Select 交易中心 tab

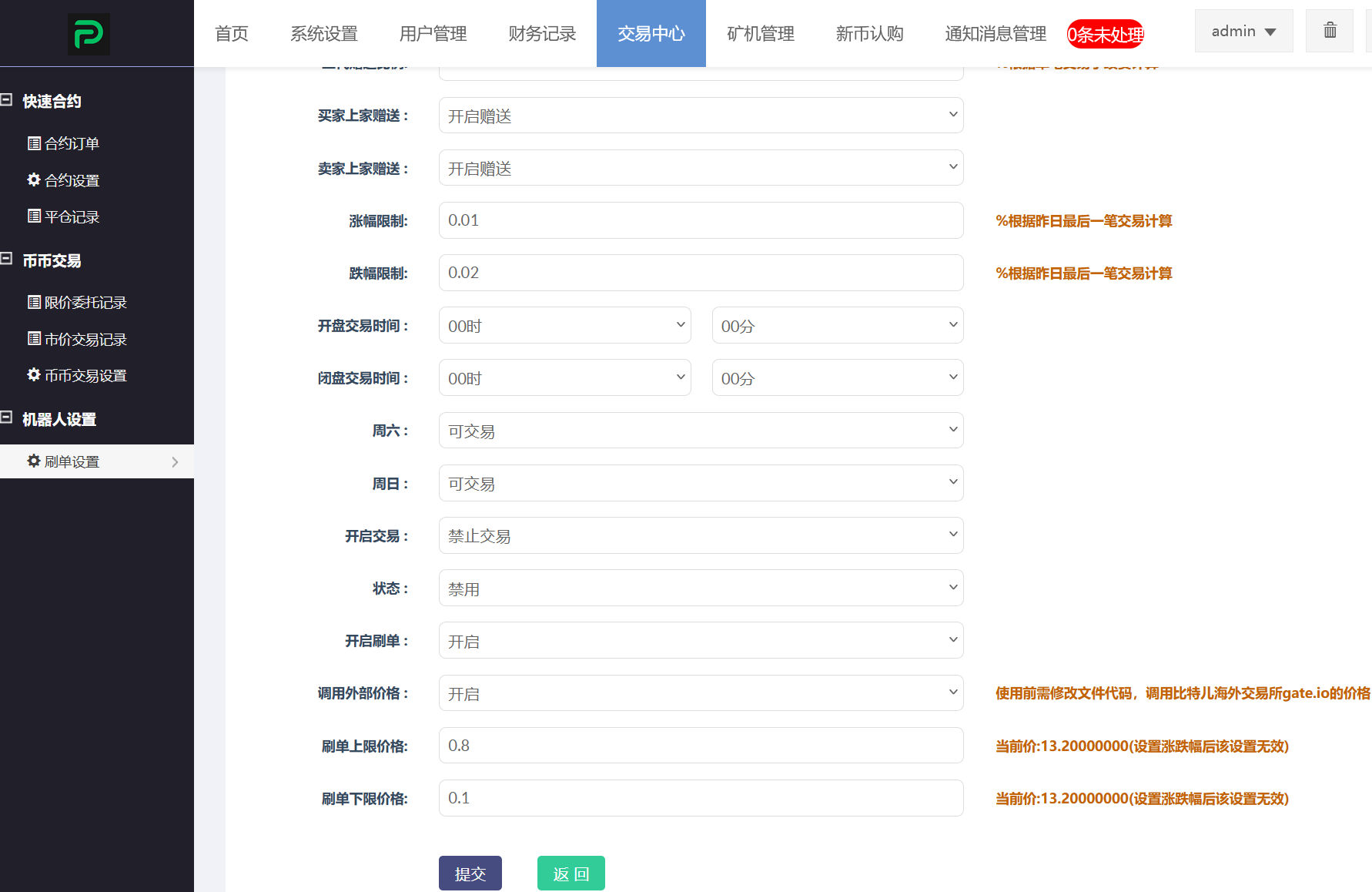click(x=651, y=34)
